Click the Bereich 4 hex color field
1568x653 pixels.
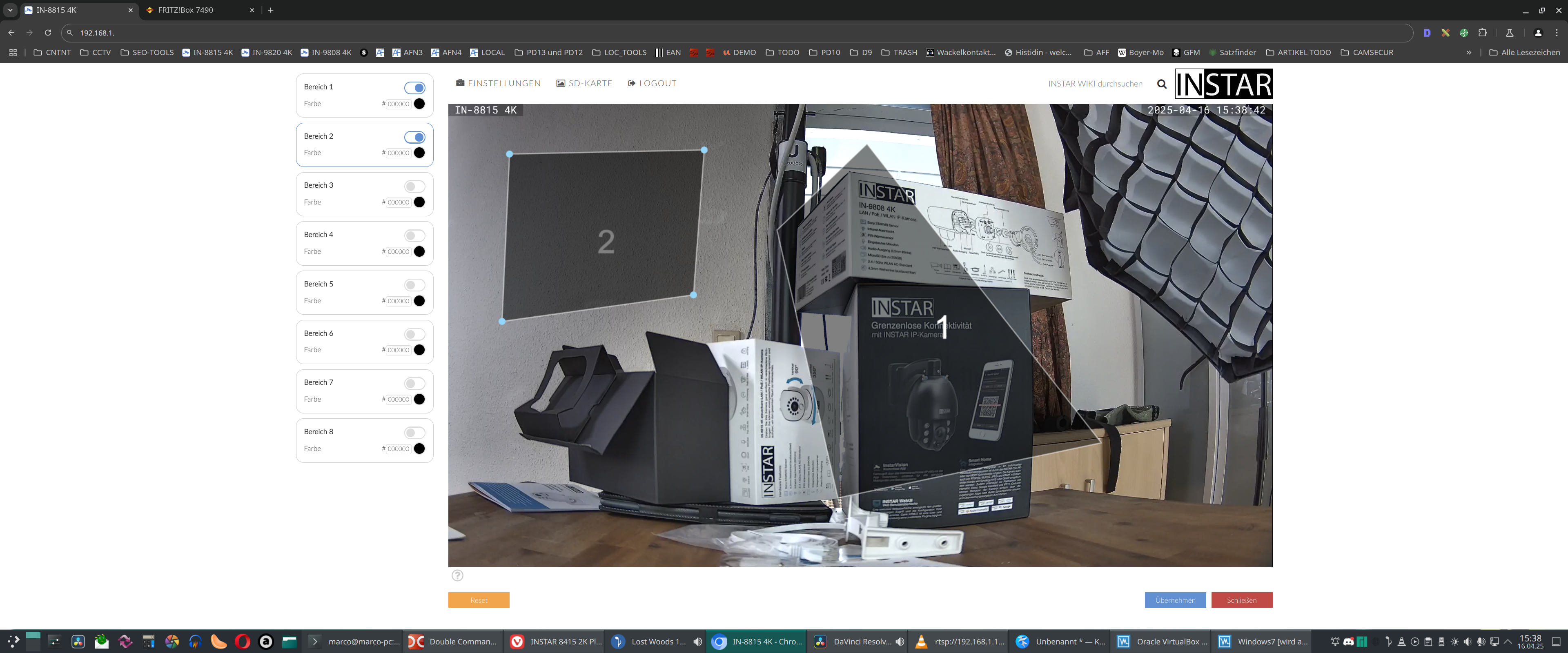click(398, 251)
